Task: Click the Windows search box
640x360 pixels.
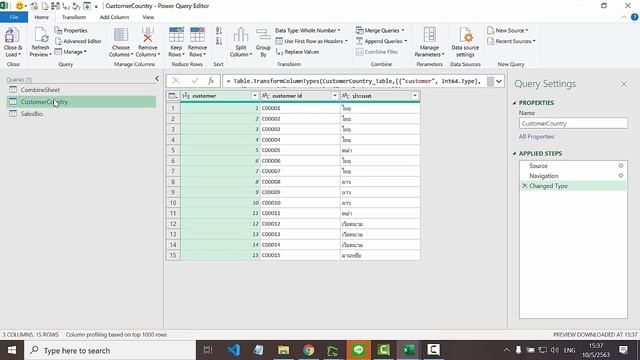Action: point(110,350)
